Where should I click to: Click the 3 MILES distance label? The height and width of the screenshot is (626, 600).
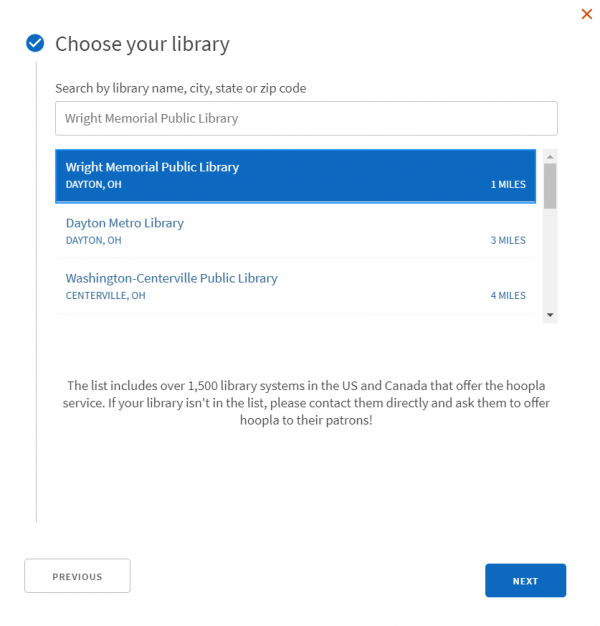[x=508, y=240]
